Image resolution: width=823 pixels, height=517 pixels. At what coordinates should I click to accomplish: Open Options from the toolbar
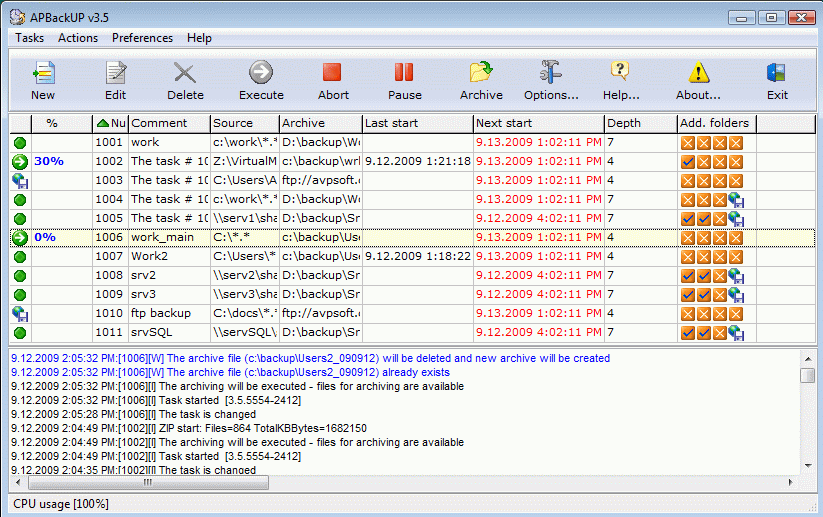[551, 74]
